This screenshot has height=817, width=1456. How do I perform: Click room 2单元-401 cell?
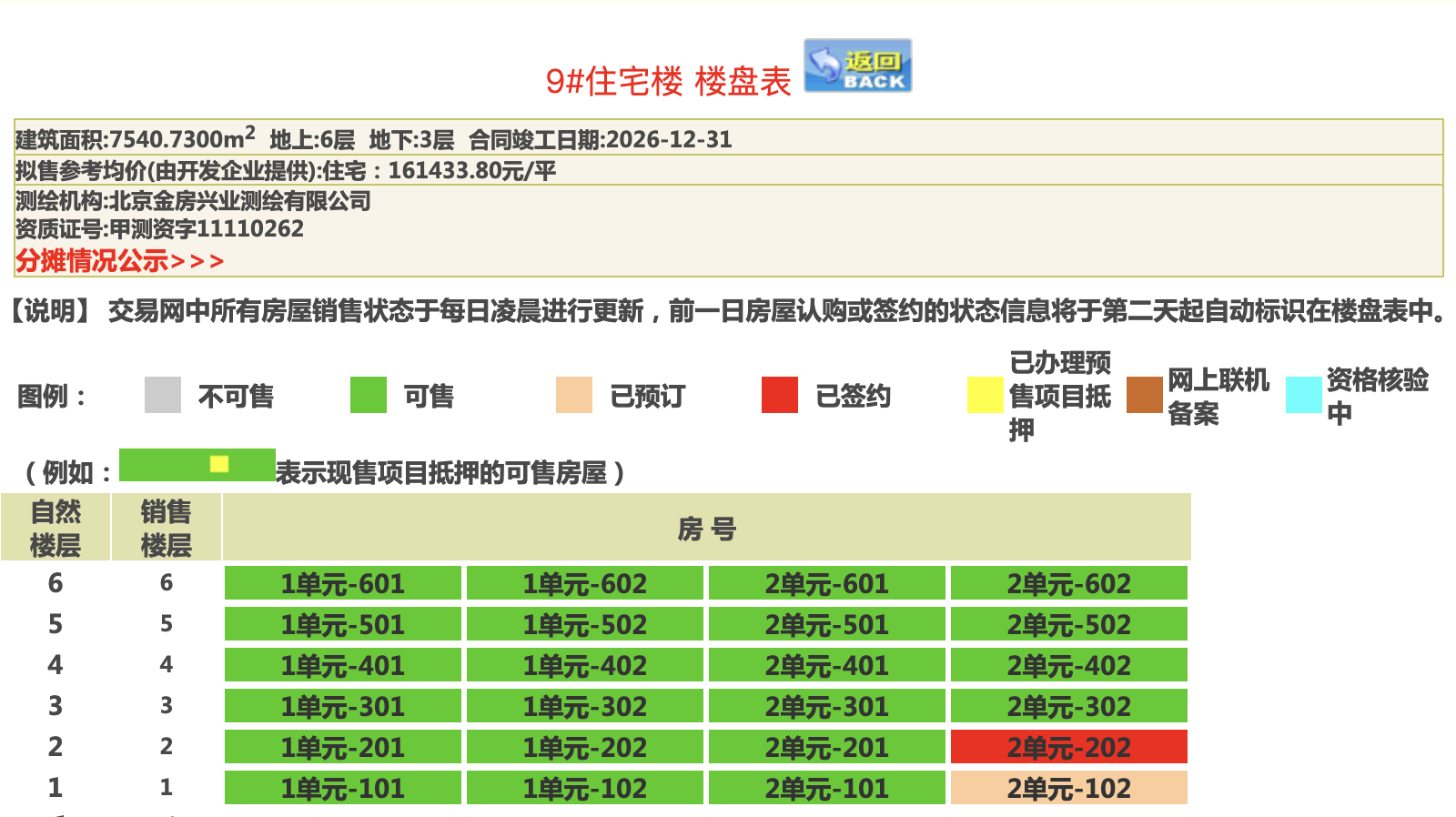(827, 665)
